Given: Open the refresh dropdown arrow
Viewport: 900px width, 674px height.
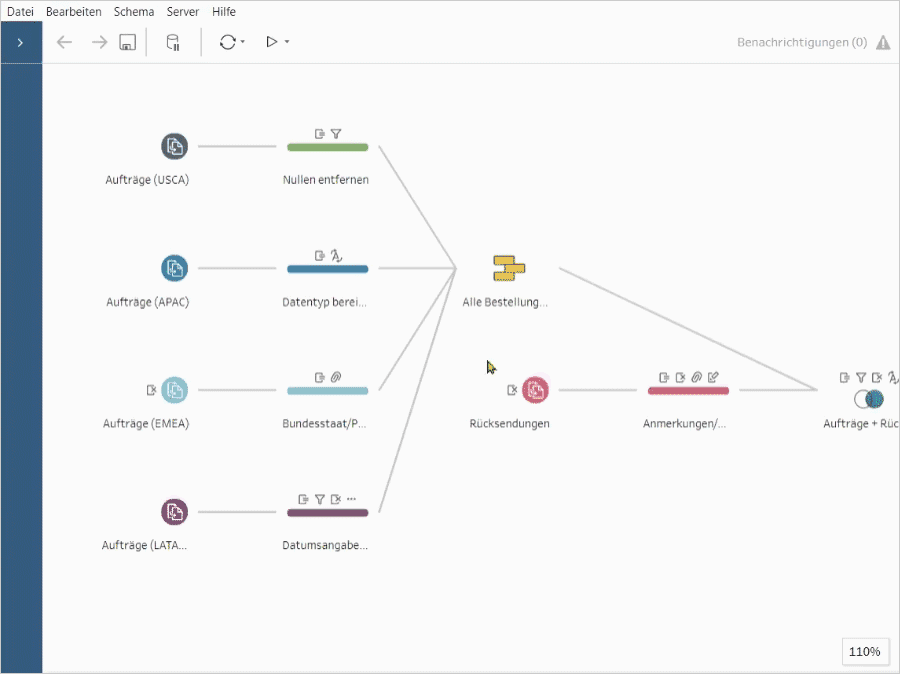Looking at the screenshot, I should [243, 42].
